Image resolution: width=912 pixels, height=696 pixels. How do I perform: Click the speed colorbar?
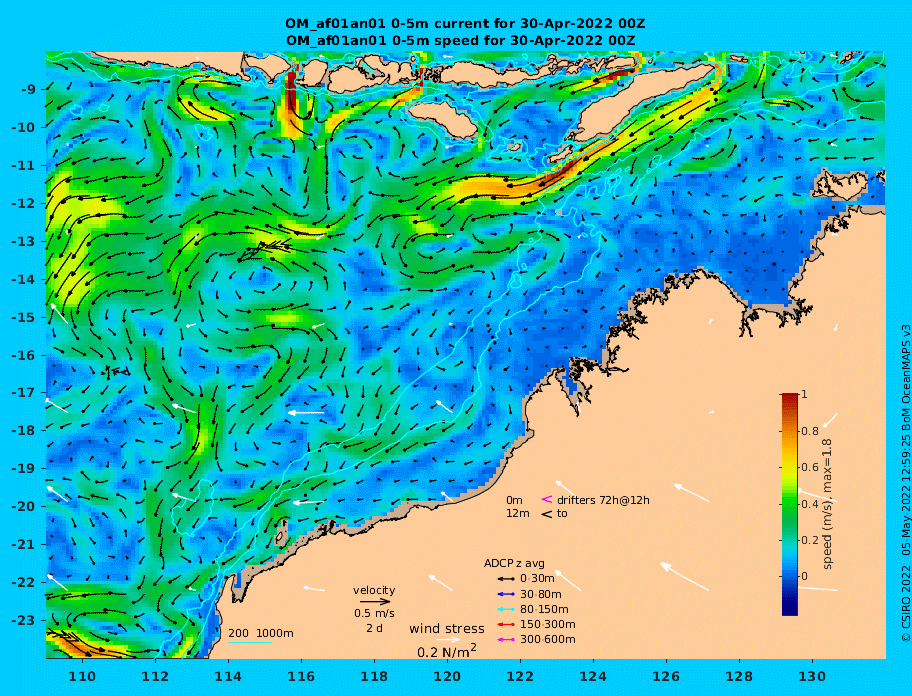790,504
